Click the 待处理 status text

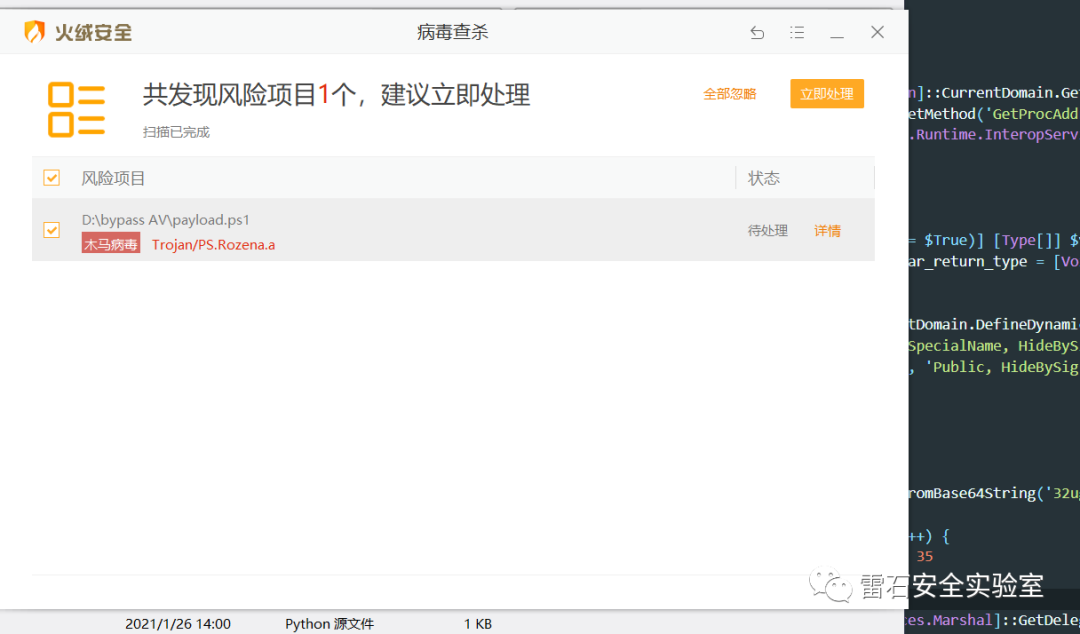click(768, 231)
